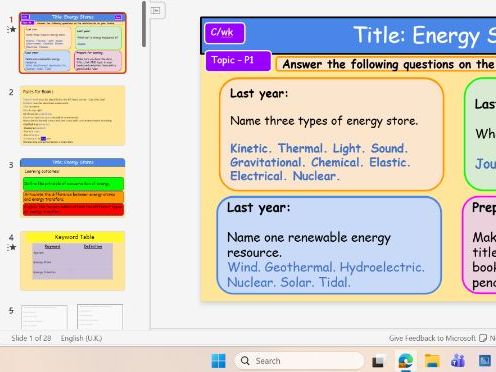Click the 'Electrical. Nuclear.' answer line

pos(285,176)
